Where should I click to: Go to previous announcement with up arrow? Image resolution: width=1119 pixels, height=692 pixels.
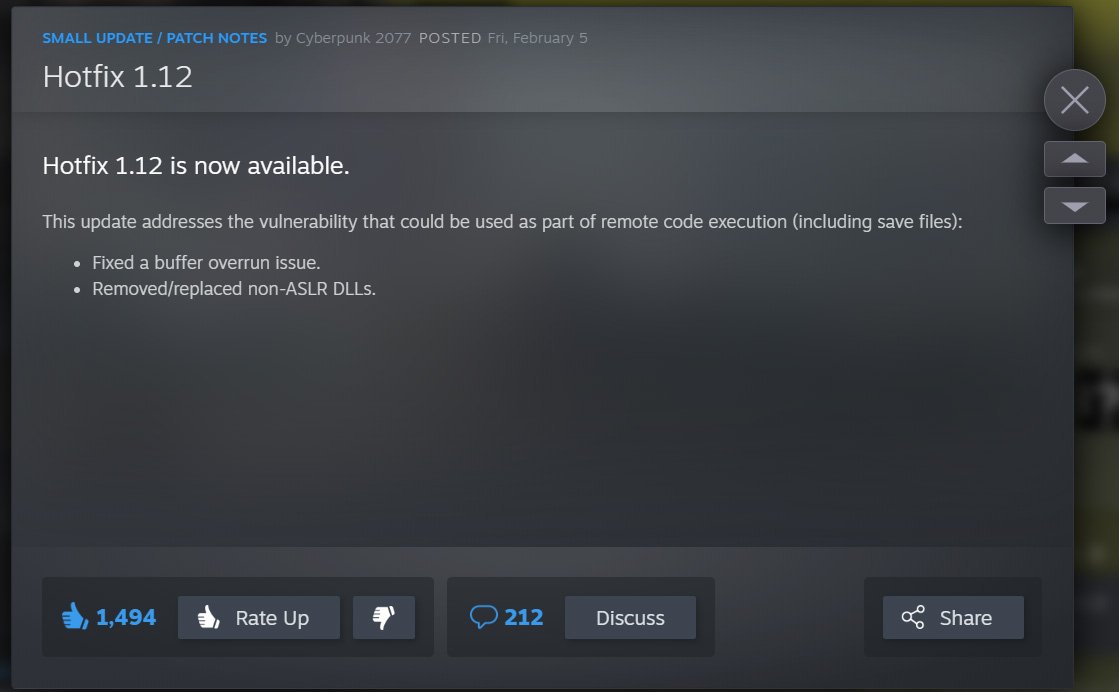[1074, 158]
